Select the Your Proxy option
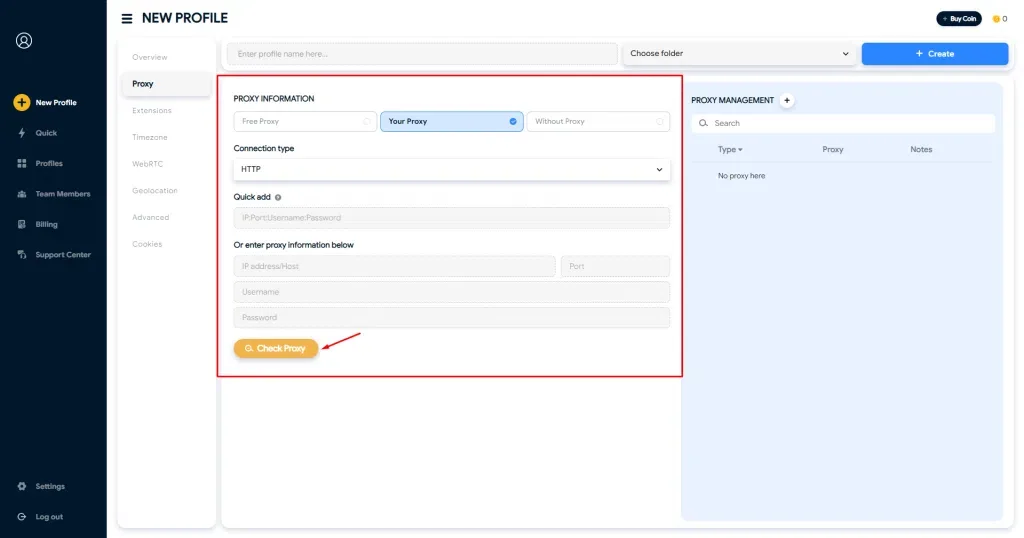The image size is (1024, 538). pyautogui.click(x=452, y=121)
